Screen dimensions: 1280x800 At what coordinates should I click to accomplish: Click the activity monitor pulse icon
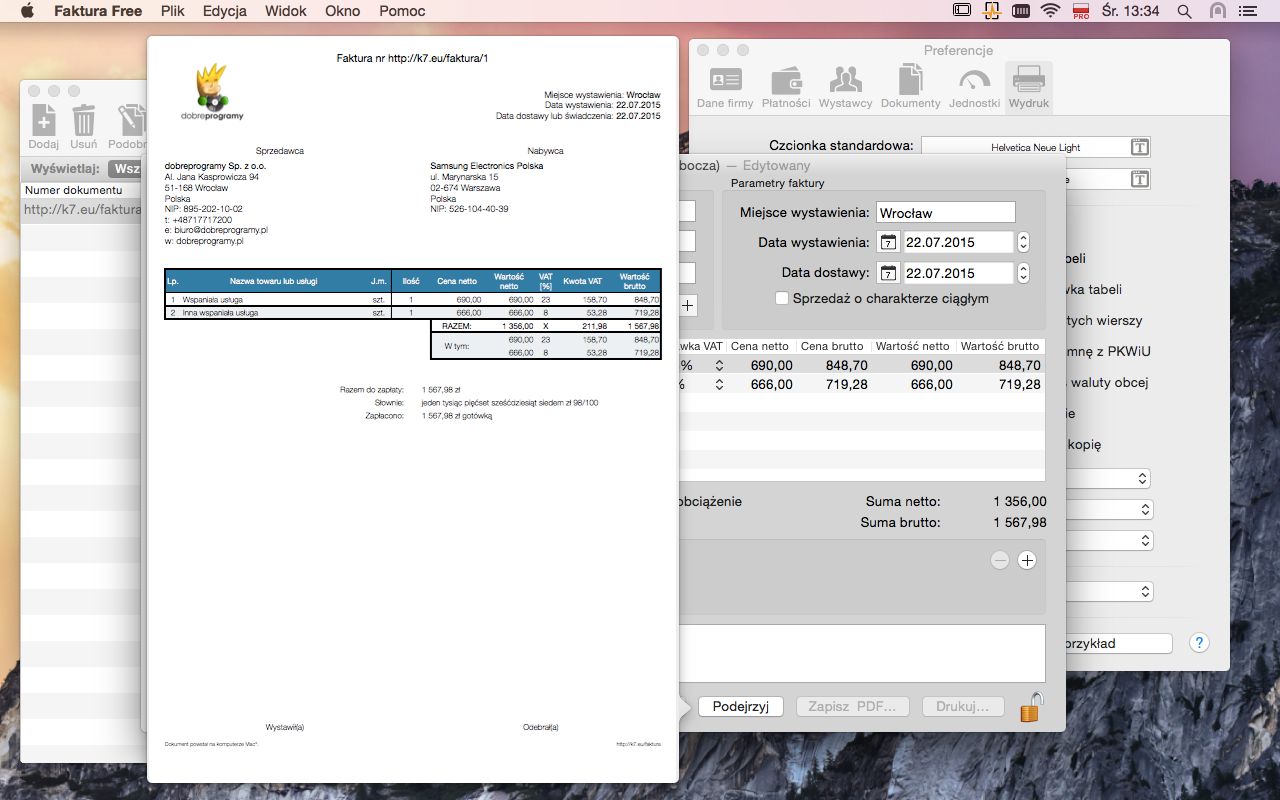[x=992, y=11]
